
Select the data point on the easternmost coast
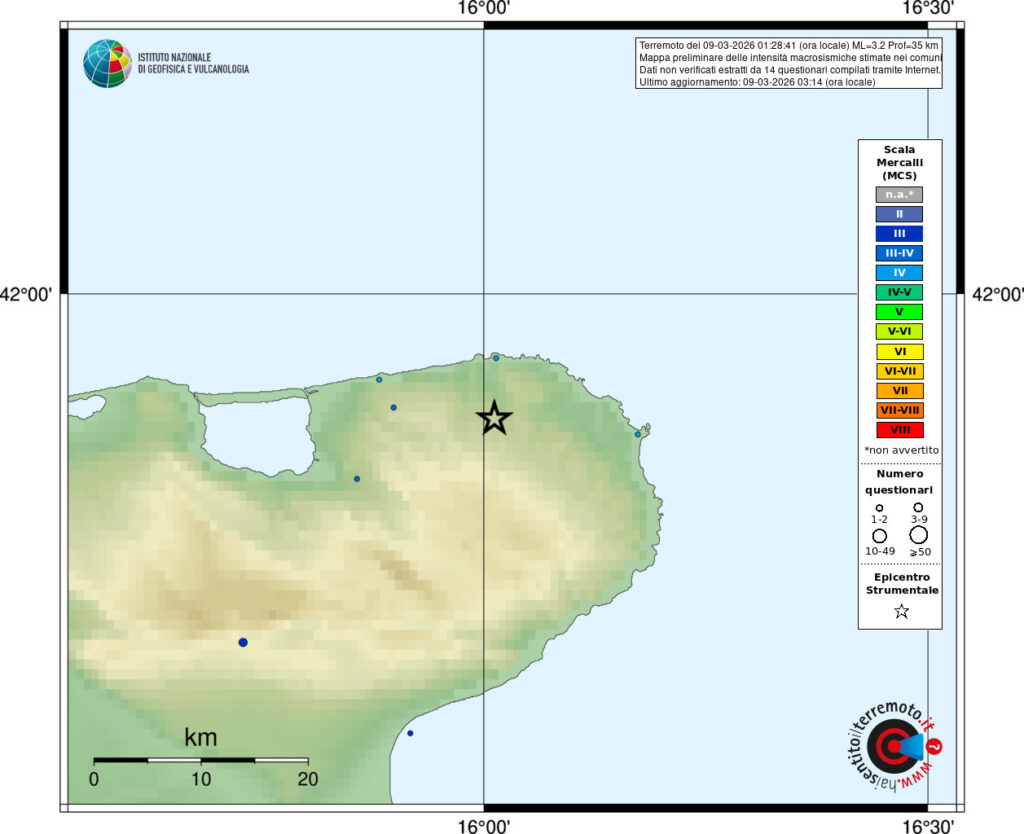pos(638,434)
